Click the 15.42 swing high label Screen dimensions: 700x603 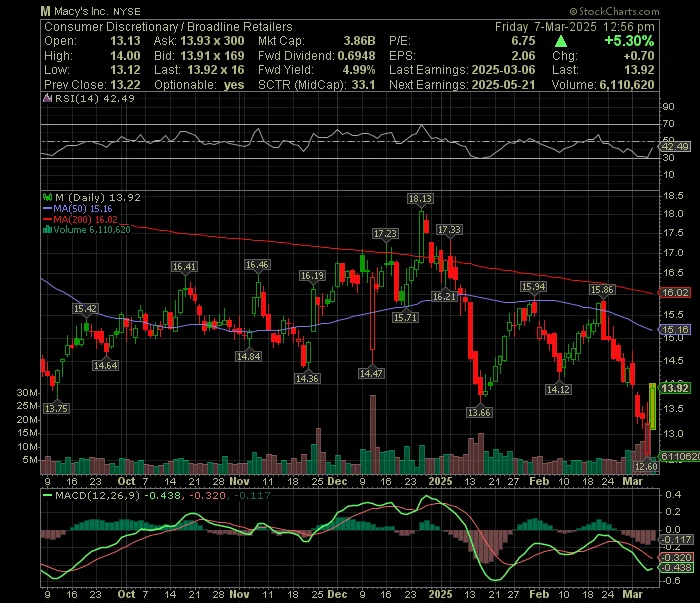pos(85,308)
